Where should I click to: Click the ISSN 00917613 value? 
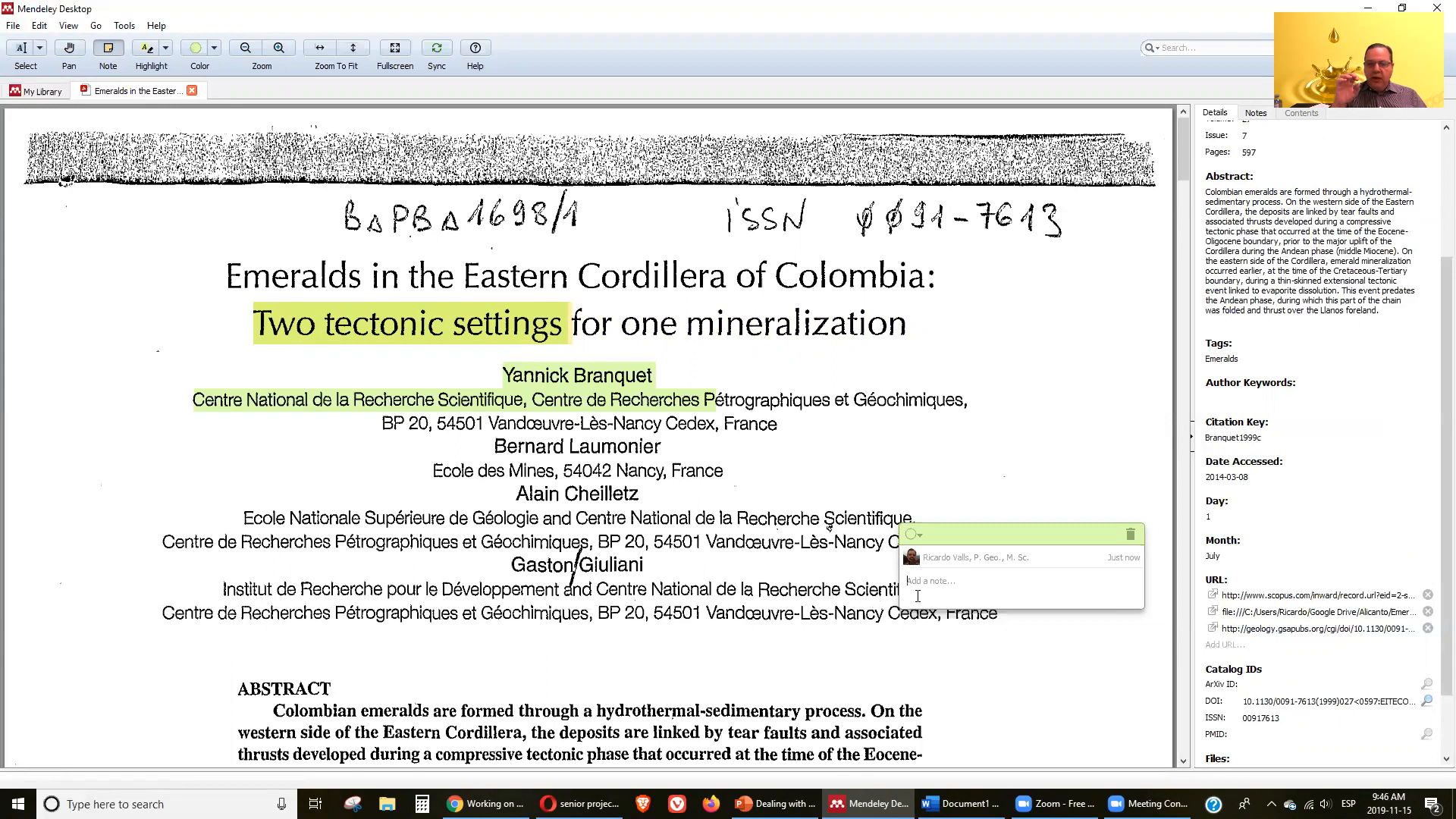coord(1260,718)
